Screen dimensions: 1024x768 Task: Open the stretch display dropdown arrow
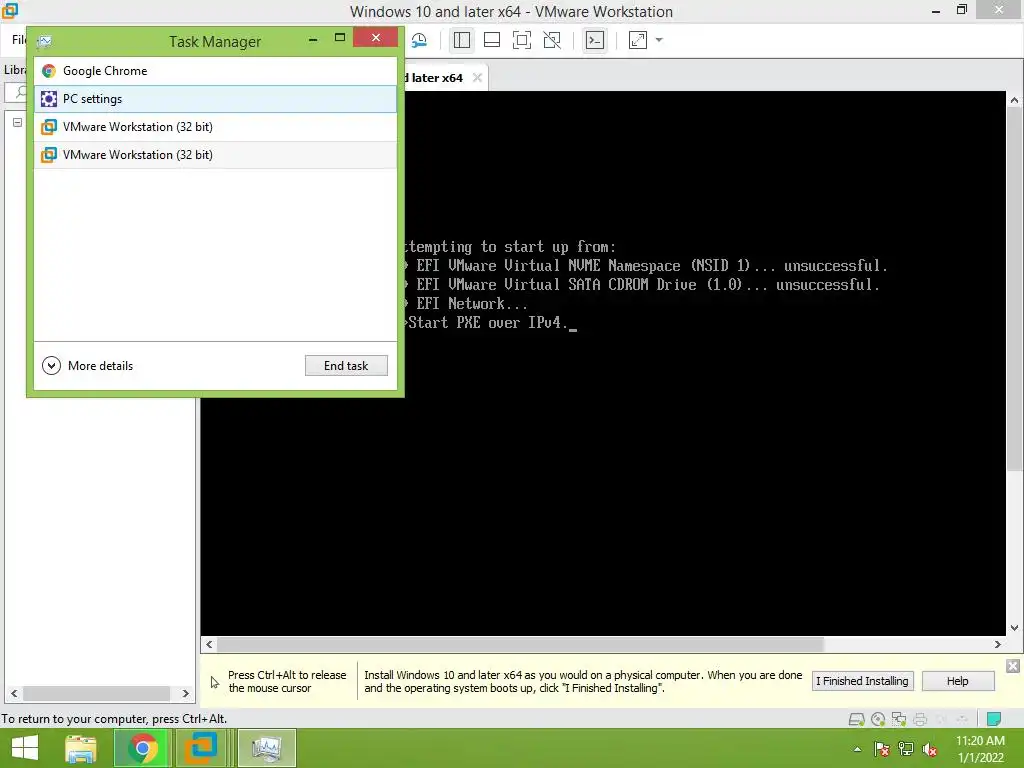(659, 40)
